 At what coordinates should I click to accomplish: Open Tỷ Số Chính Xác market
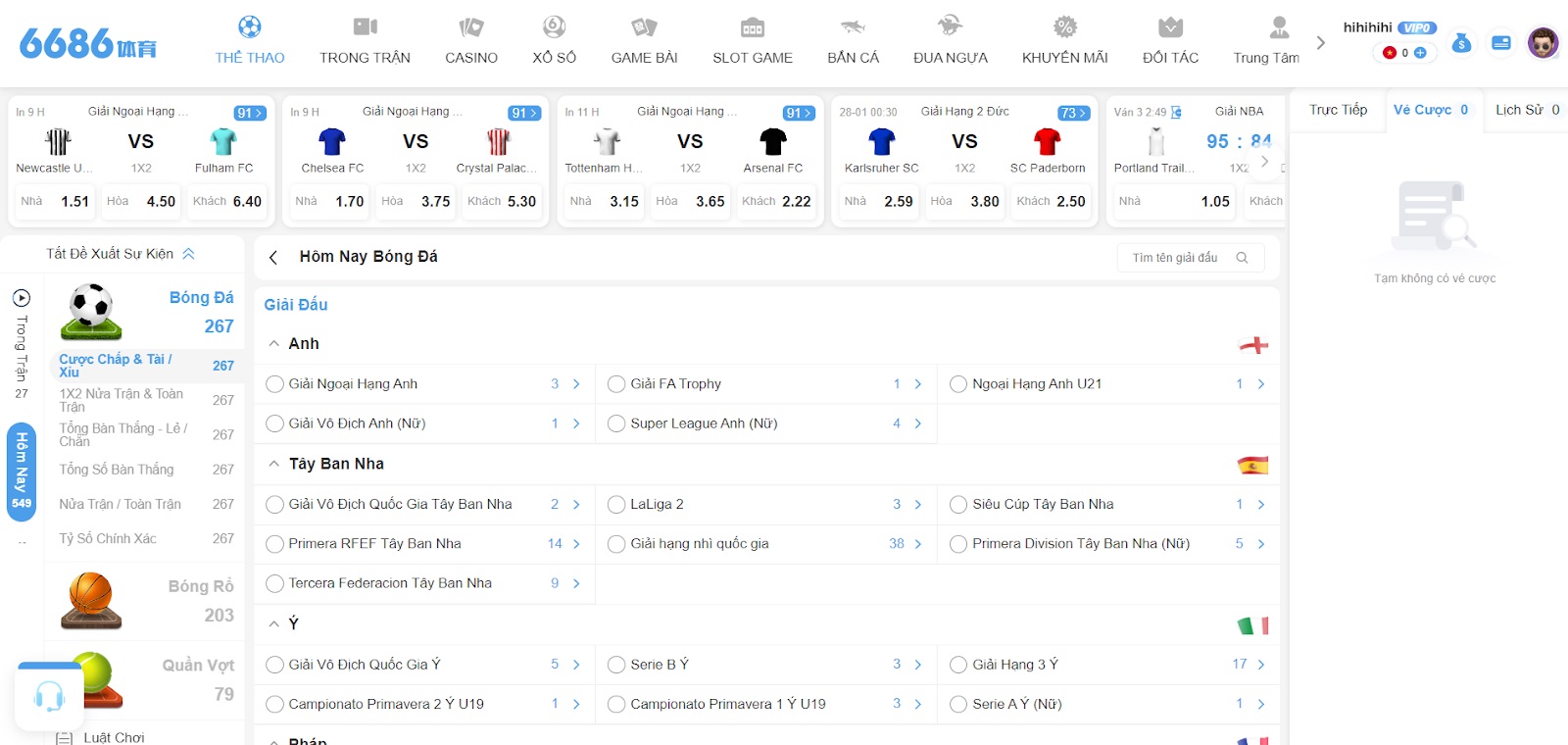[146, 539]
